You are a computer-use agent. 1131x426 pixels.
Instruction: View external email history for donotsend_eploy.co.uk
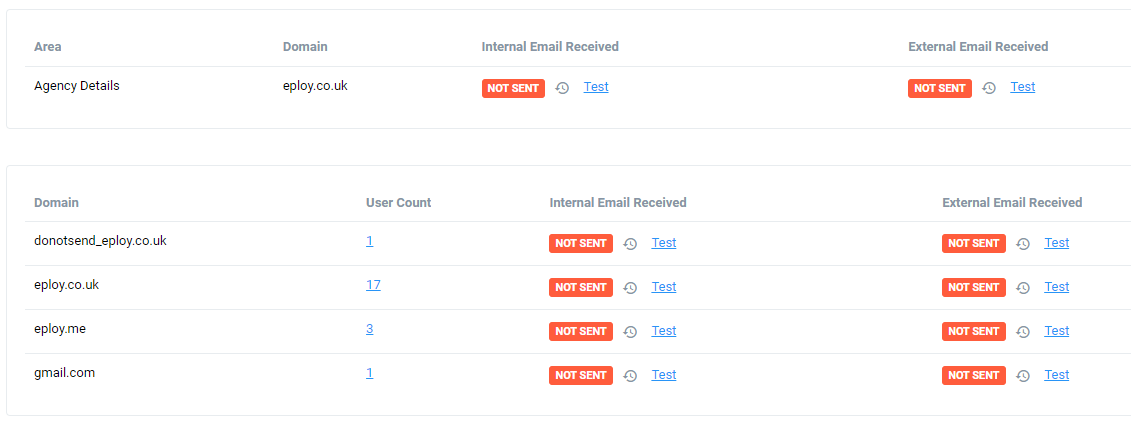click(1023, 244)
